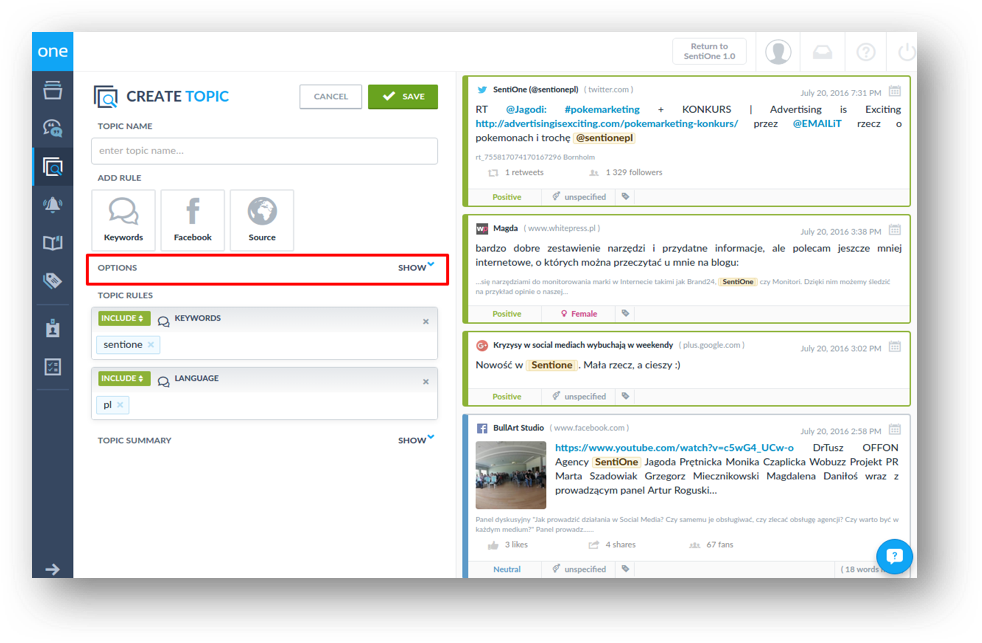This screenshot has width=982, height=643.
Task: Open the person badge sidebar icon
Action: (x=53, y=327)
